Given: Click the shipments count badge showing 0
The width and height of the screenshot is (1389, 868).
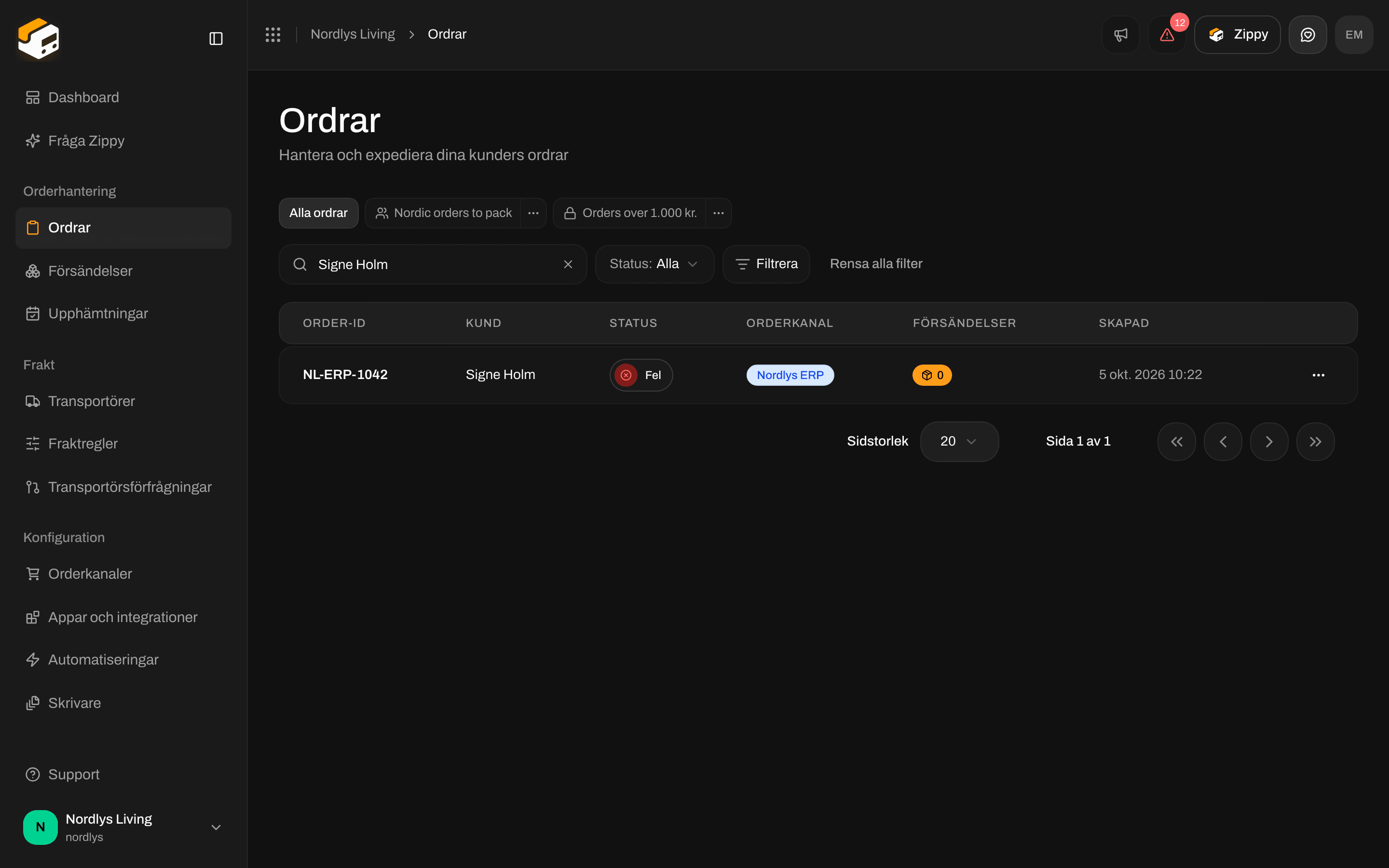Looking at the screenshot, I should [932, 375].
